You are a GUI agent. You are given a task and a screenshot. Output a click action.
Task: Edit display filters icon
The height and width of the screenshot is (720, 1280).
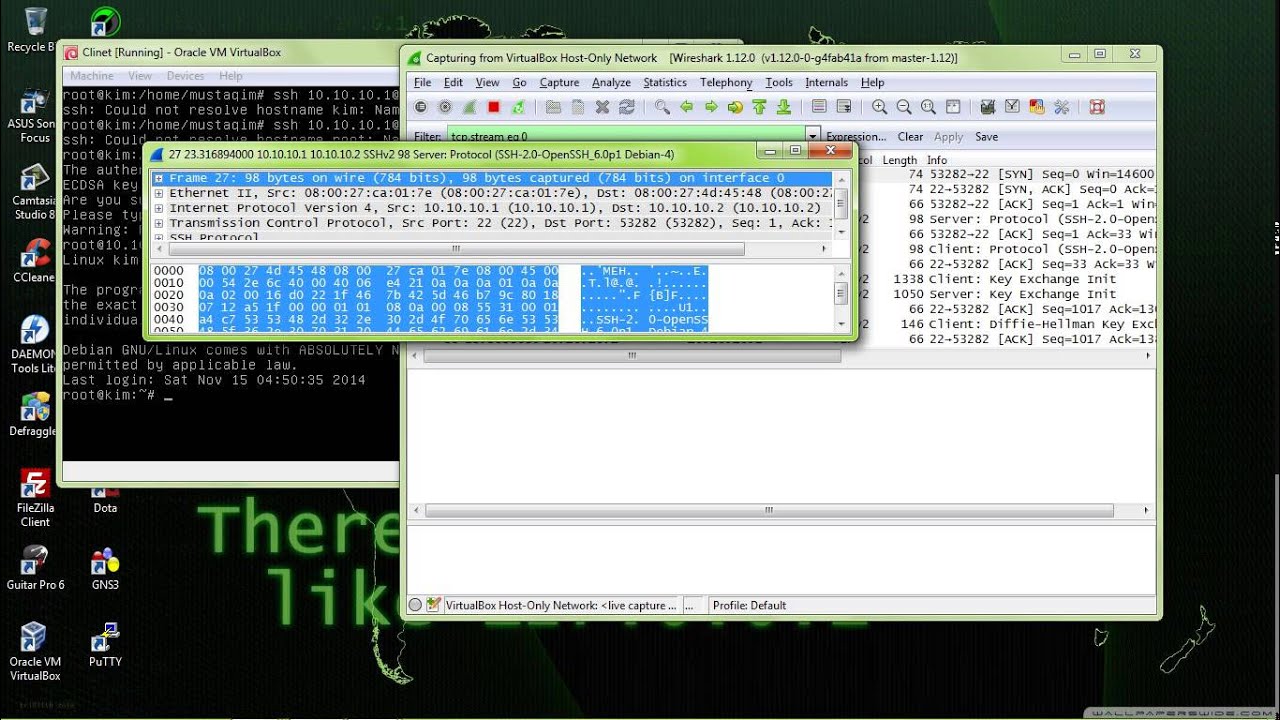pos(1012,107)
